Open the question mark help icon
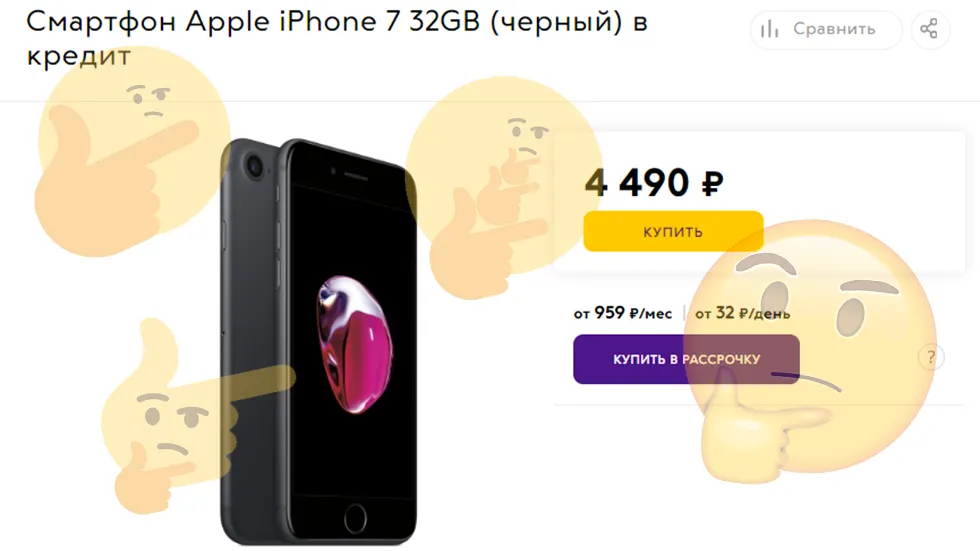This screenshot has width=980, height=551. pyautogui.click(x=931, y=358)
